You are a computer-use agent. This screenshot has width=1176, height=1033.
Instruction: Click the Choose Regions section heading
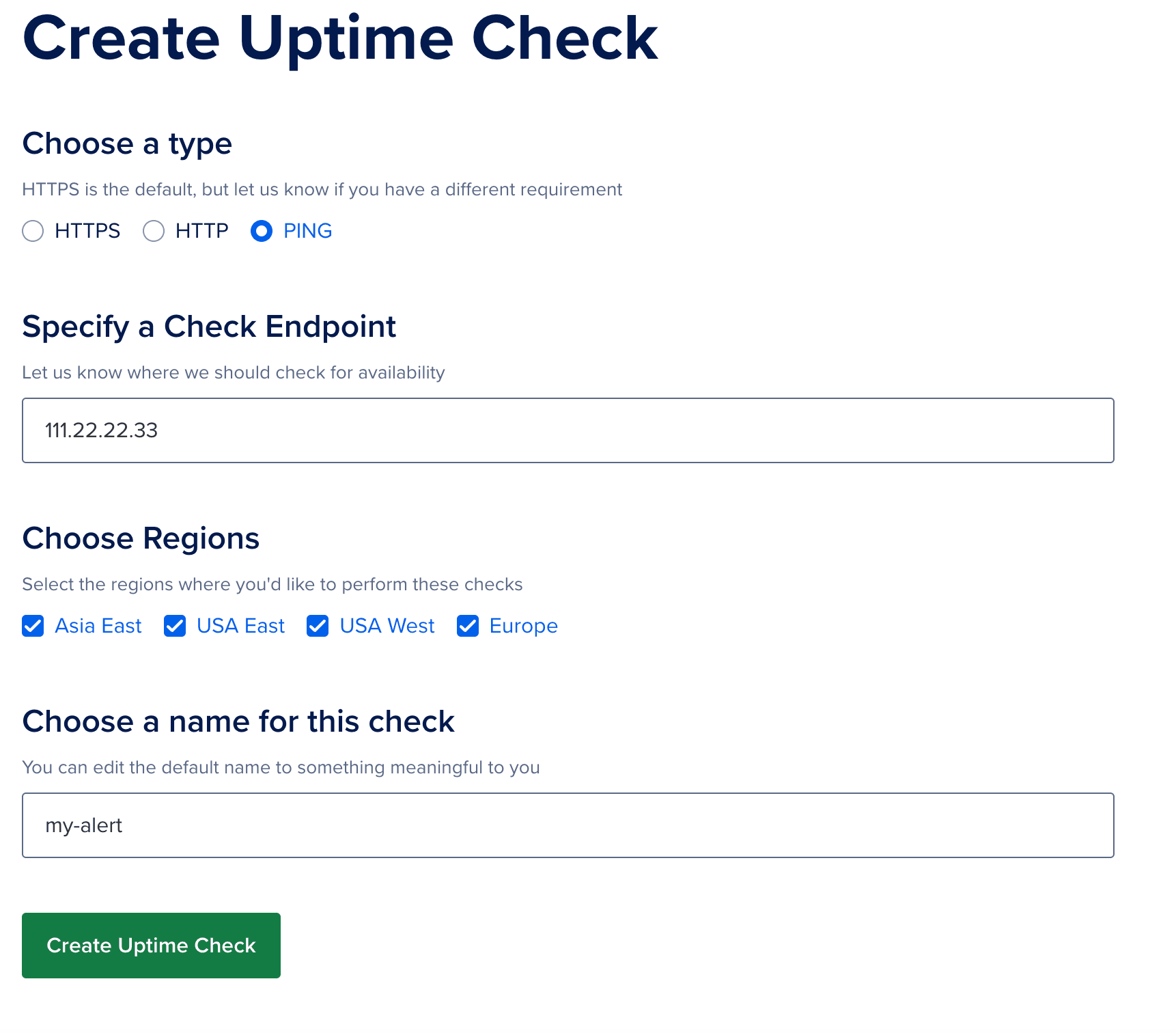[x=141, y=538]
